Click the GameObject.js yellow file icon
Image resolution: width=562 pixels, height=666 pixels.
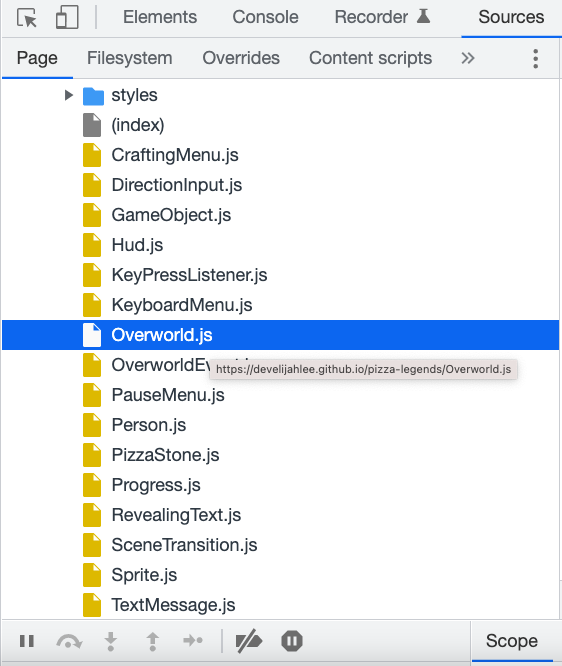click(92, 215)
